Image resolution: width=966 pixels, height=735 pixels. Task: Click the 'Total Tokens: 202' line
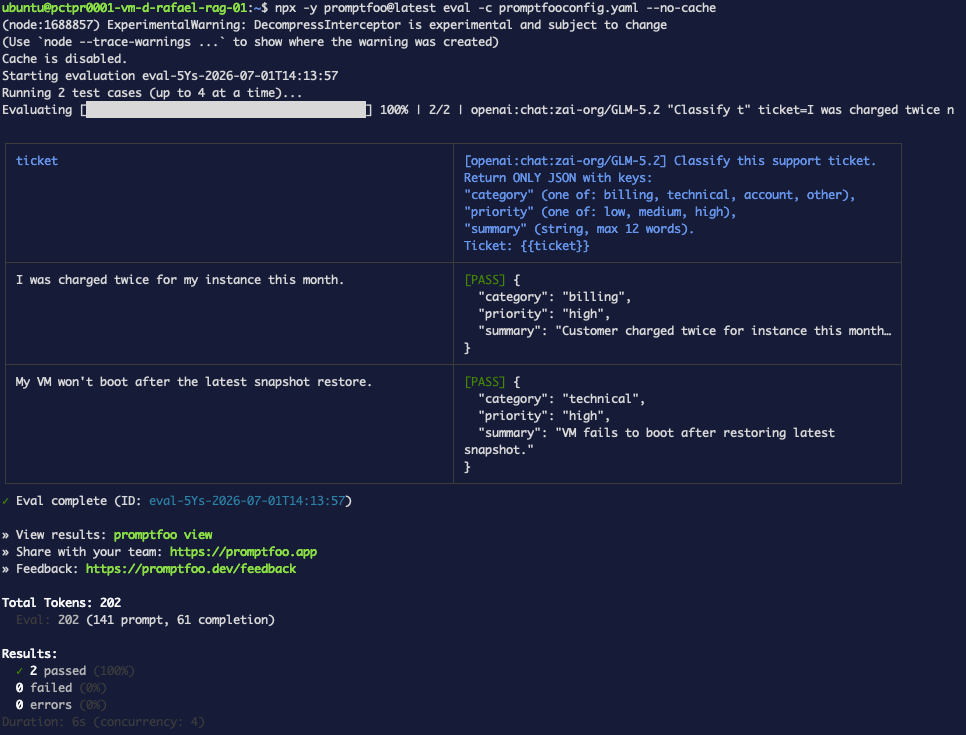tap(62, 603)
